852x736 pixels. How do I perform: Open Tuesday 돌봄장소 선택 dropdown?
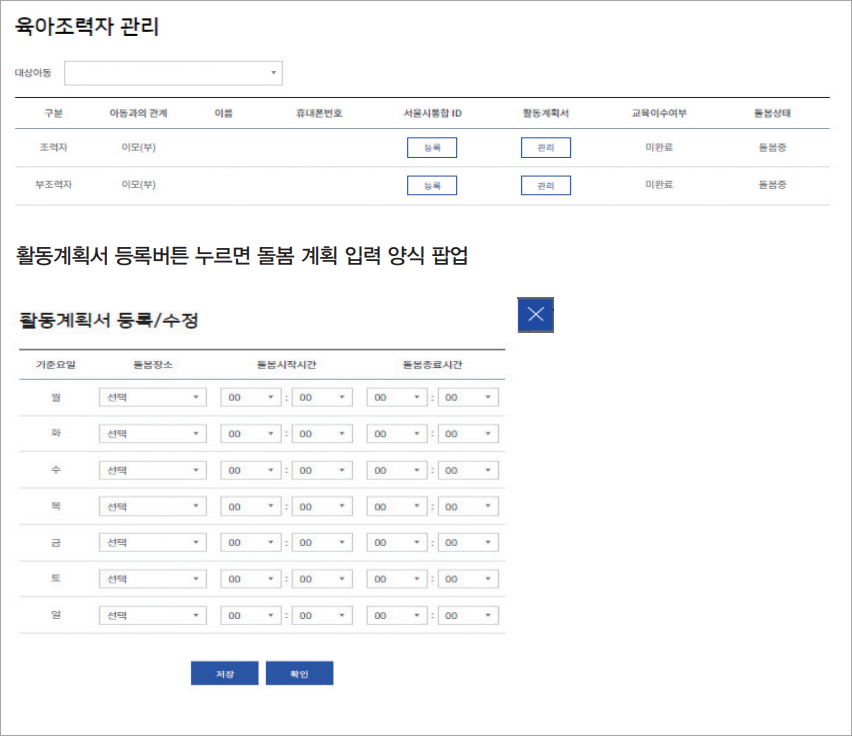(152, 433)
